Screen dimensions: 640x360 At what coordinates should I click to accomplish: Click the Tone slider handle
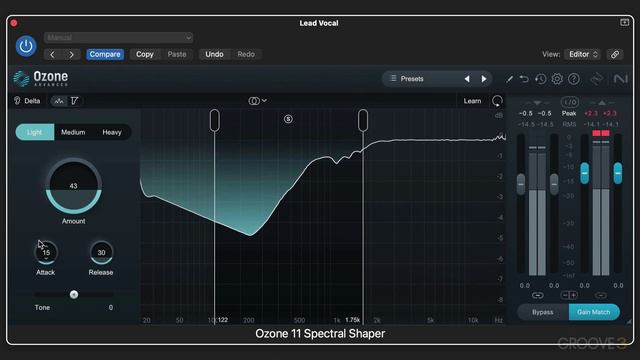pos(74,294)
